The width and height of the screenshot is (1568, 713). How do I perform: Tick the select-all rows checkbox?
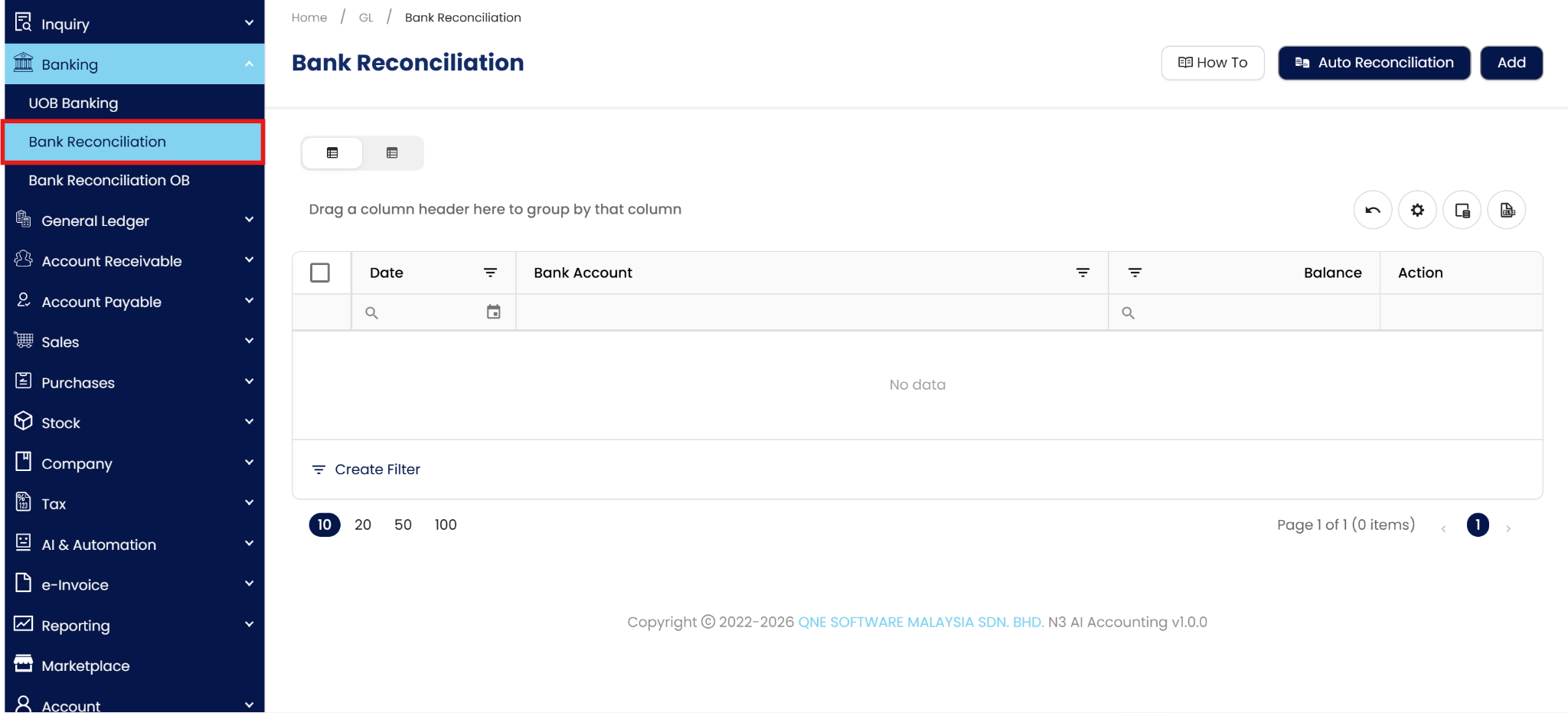pos(320,273)
